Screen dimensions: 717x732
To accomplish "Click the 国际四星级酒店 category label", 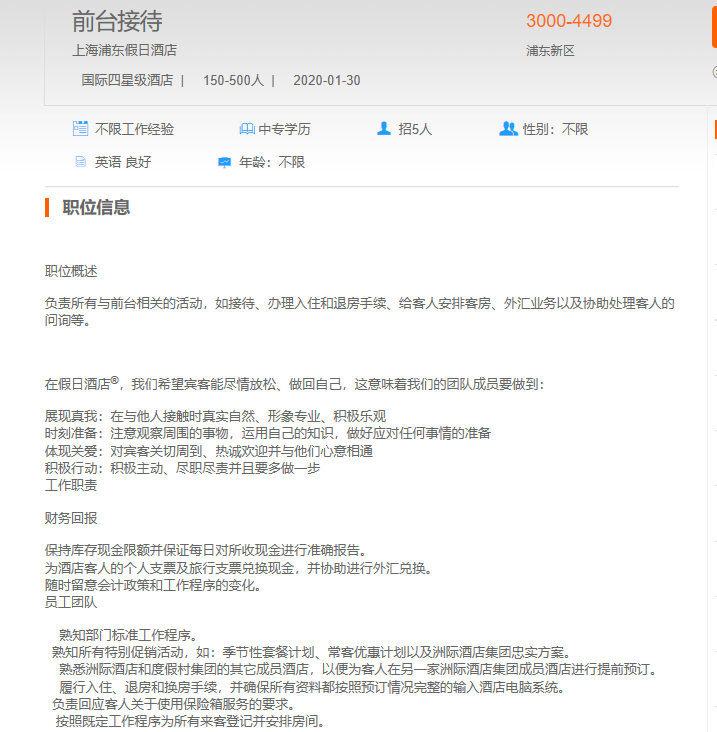I will (127, 80).
